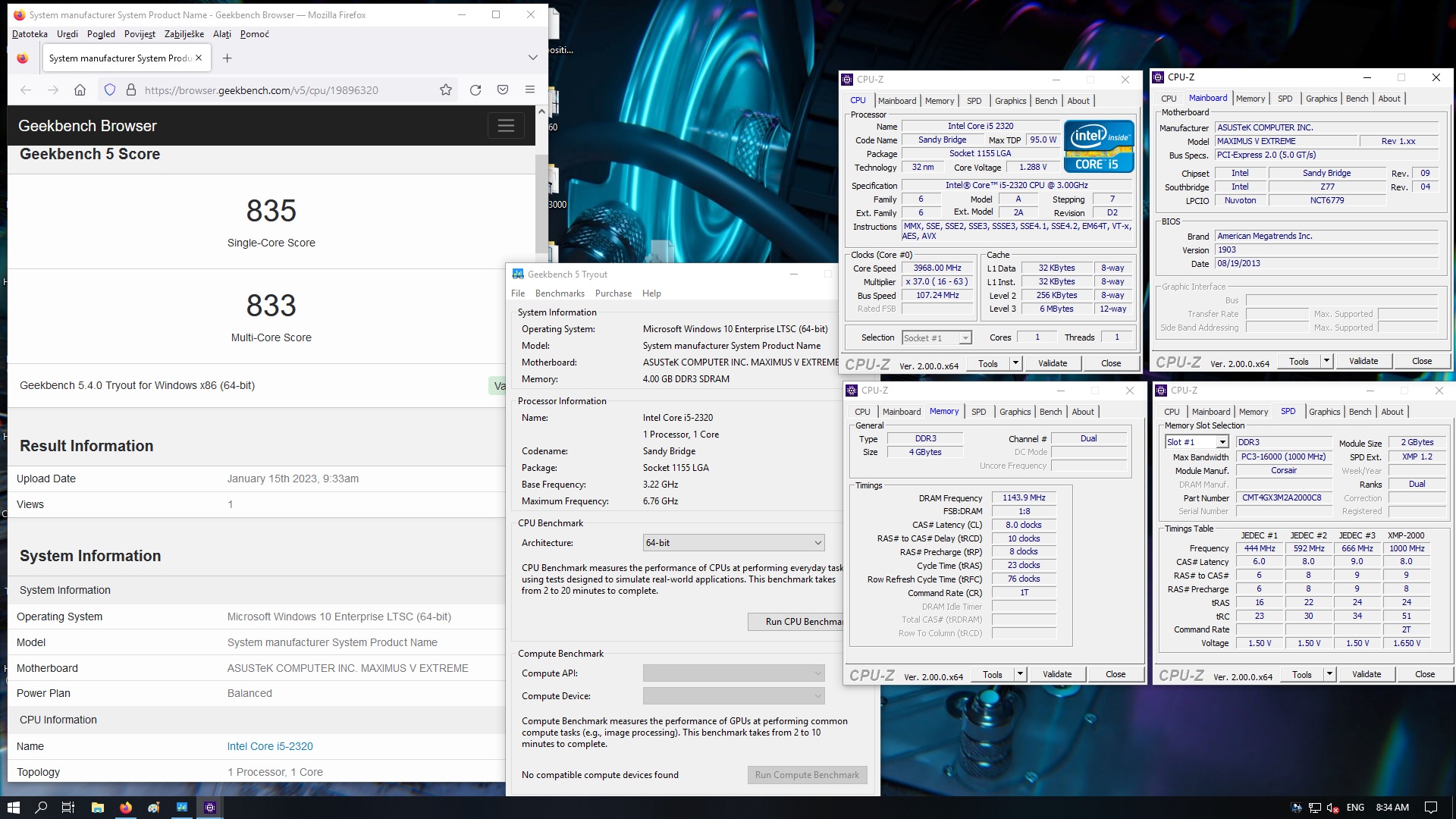This screenshot has width=1456, height=819.
Task: Click Tools in the CPU-Z SPD window
Action: (1302, 674)
